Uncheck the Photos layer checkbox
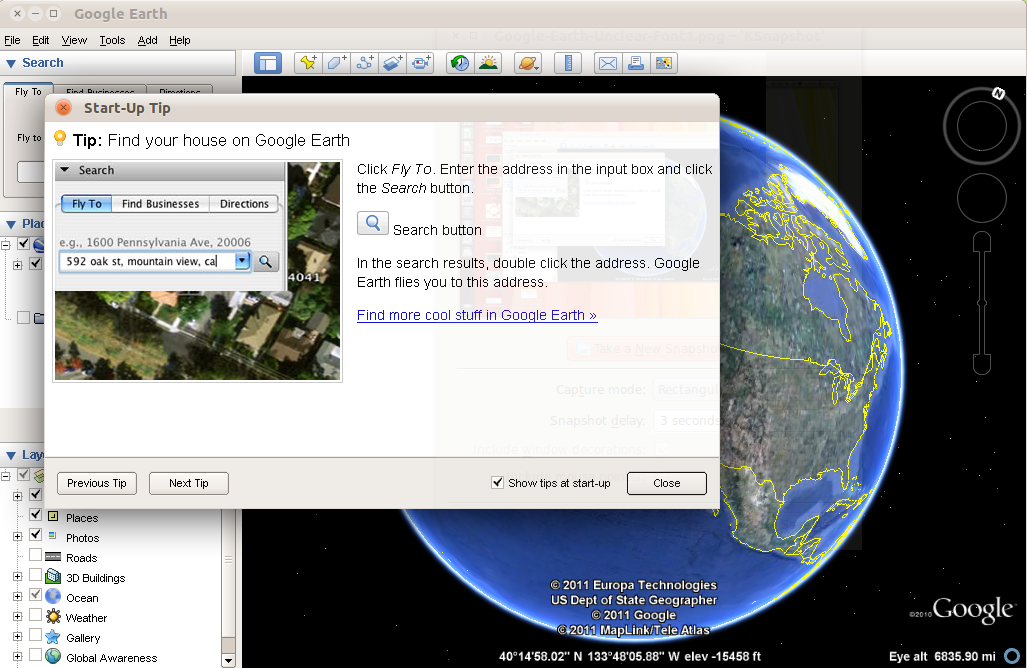1027x668 pixels. tap(35, 535)
